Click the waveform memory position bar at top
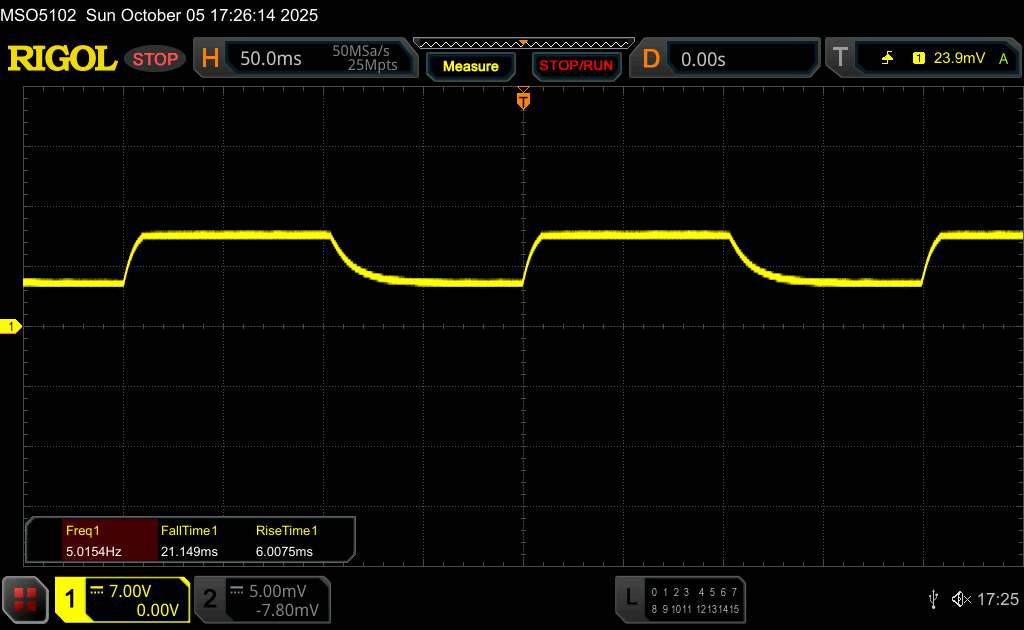The width and height of the screenshot is (1024, 630). [x=523, y=43]
